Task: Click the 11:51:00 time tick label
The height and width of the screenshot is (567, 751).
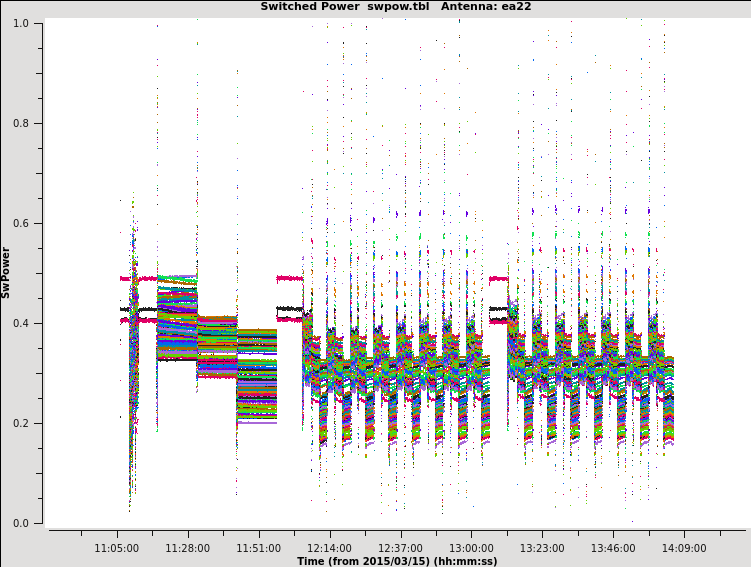Action: [x=259, y=548]
